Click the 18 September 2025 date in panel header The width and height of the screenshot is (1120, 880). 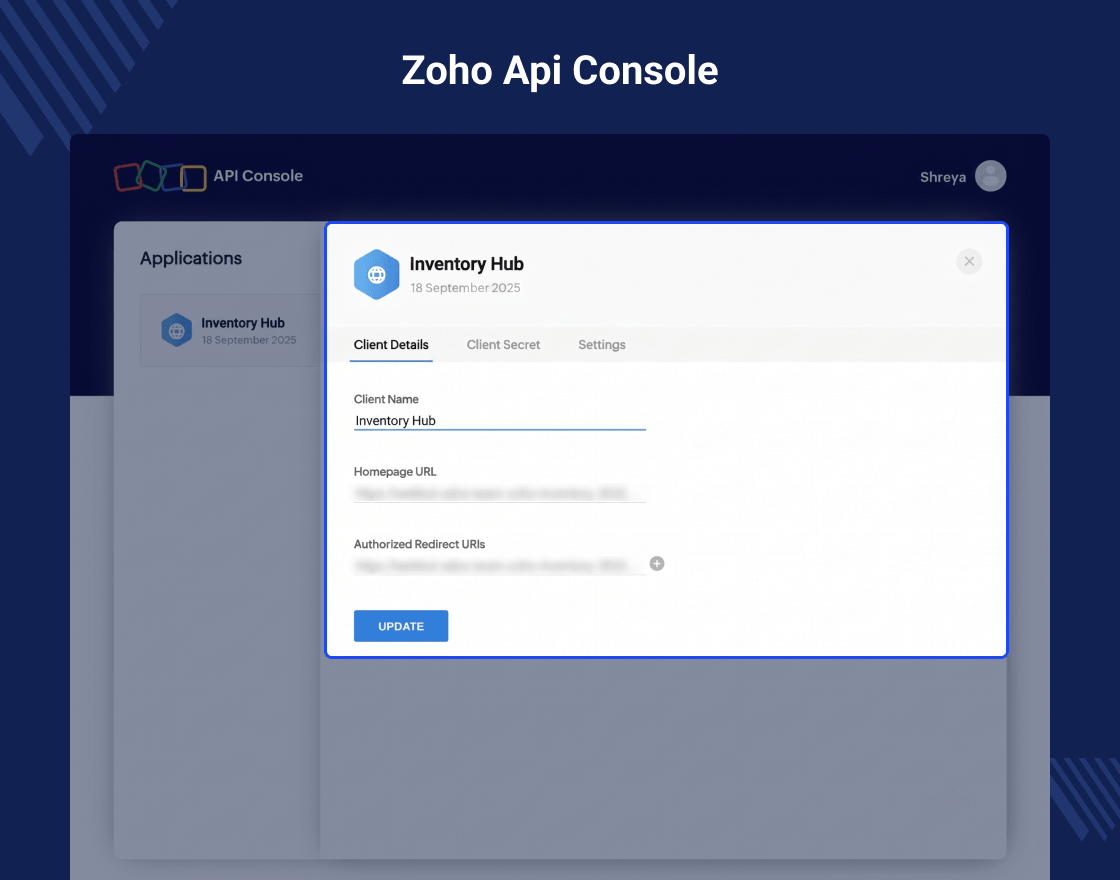(x=465, y=288)
